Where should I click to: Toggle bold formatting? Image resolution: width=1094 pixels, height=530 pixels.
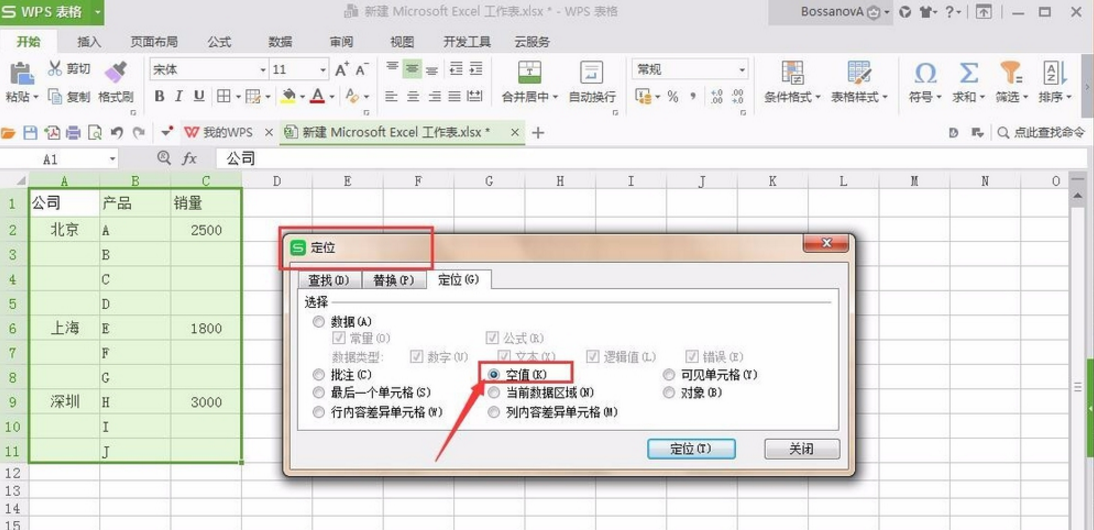[159, 96]
